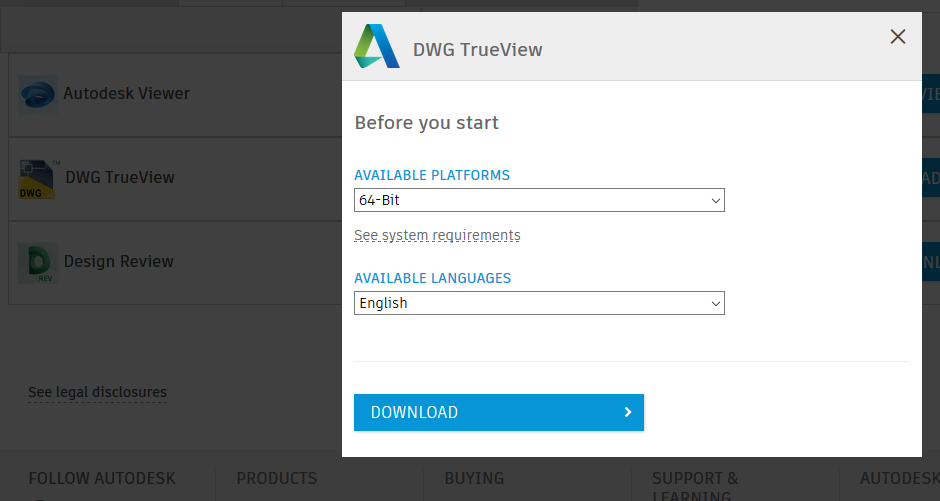Open See legal disclosures link

pyautogui.click(x=98, y=392)
